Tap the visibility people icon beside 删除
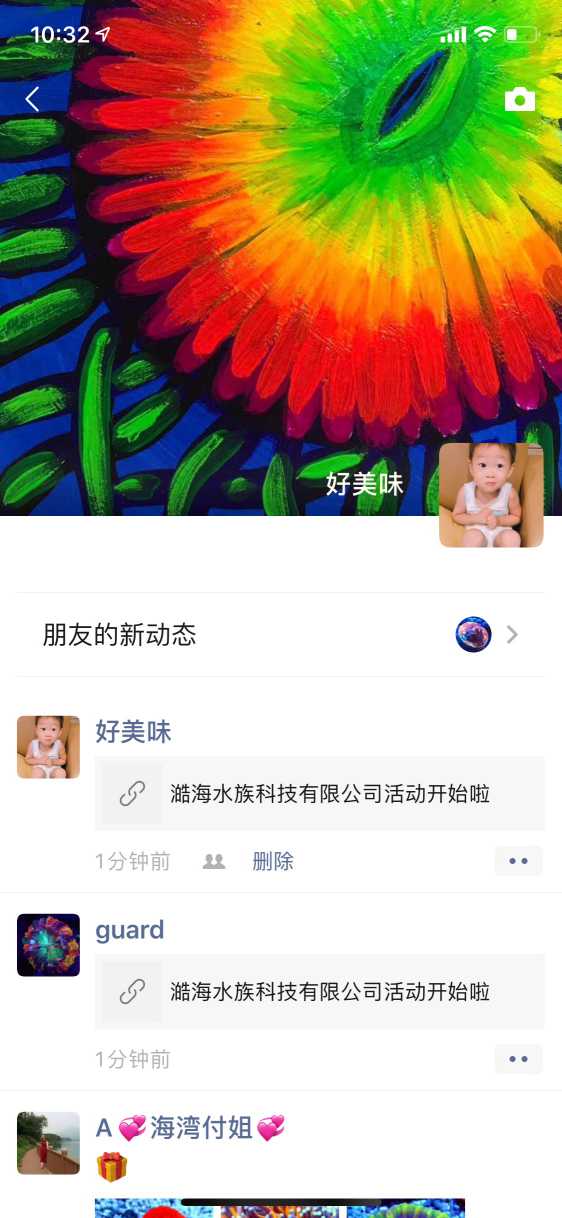The height and width of the screenshot is (1218, 562). pos(214,861)
